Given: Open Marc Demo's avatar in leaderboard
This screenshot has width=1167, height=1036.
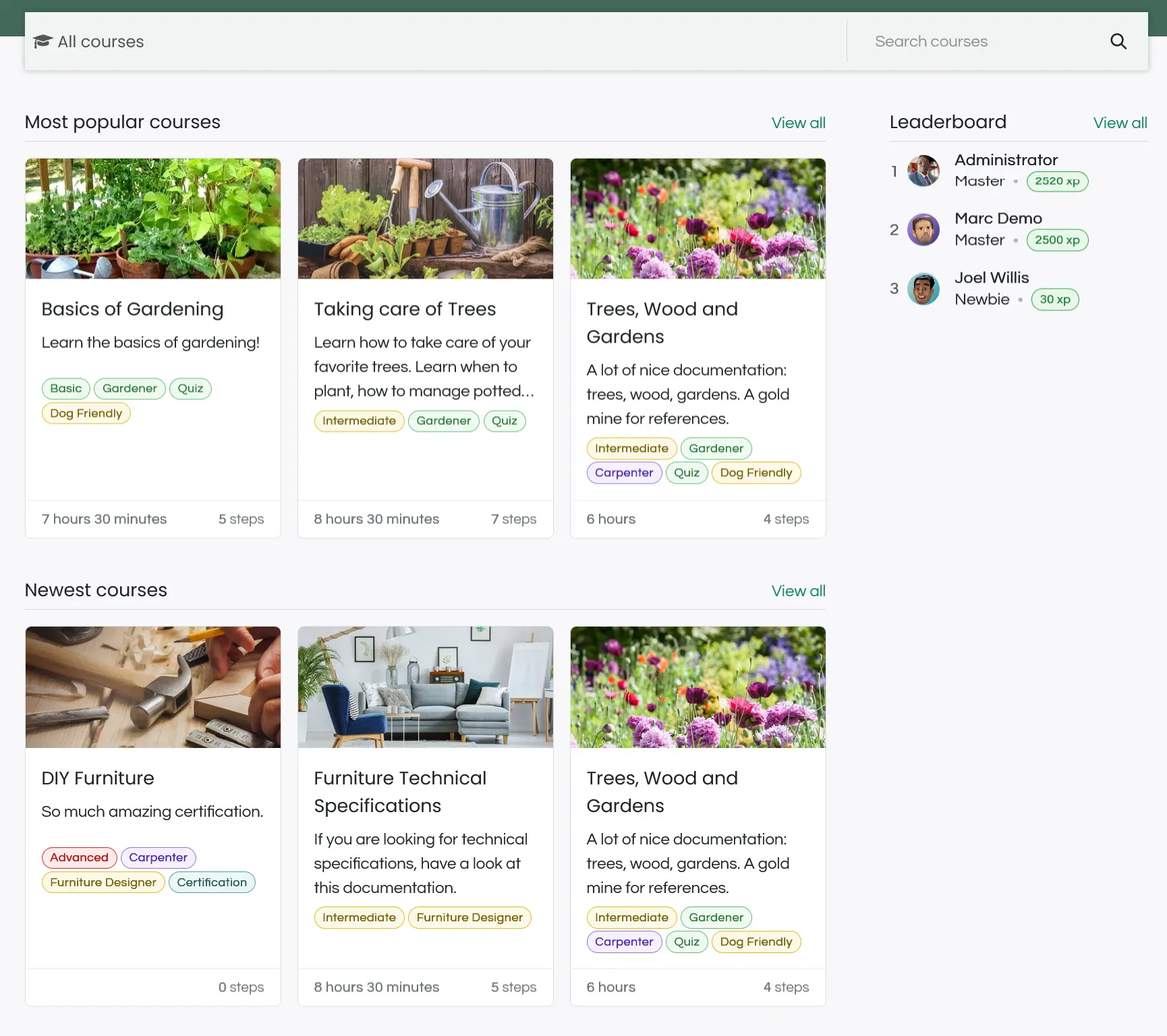Looking at the screenshot, I should (923, 230).
